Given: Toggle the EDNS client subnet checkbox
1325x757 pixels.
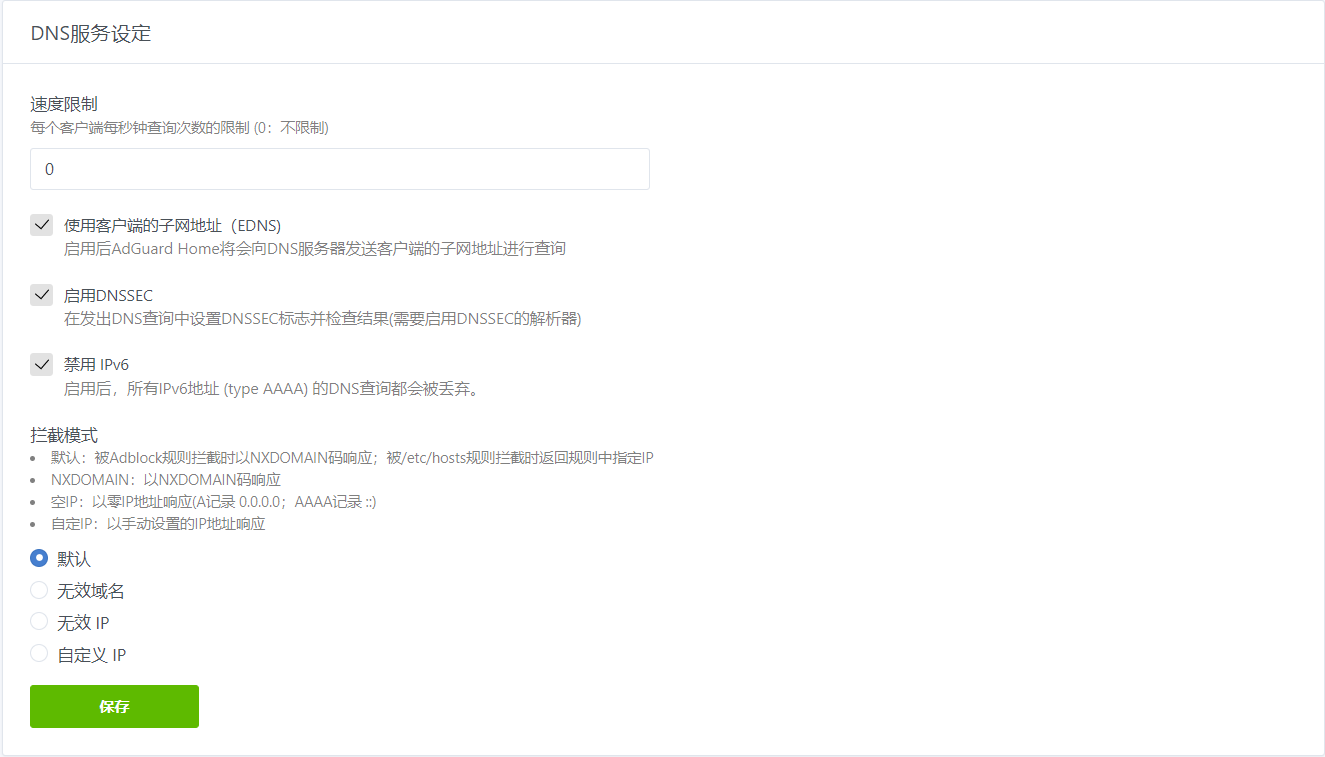Looking at the screenshot, I should pyautogui.click(x=41, y=225).
